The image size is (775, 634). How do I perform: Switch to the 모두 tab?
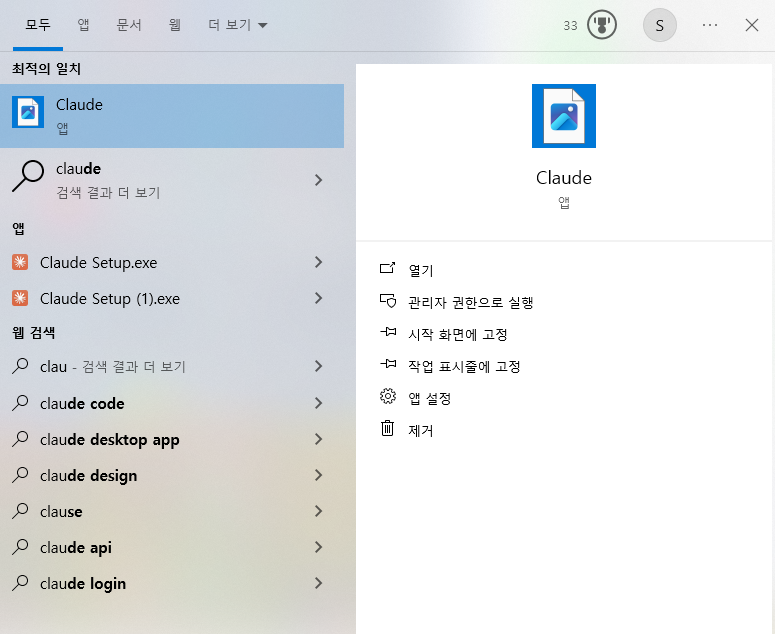38,25
